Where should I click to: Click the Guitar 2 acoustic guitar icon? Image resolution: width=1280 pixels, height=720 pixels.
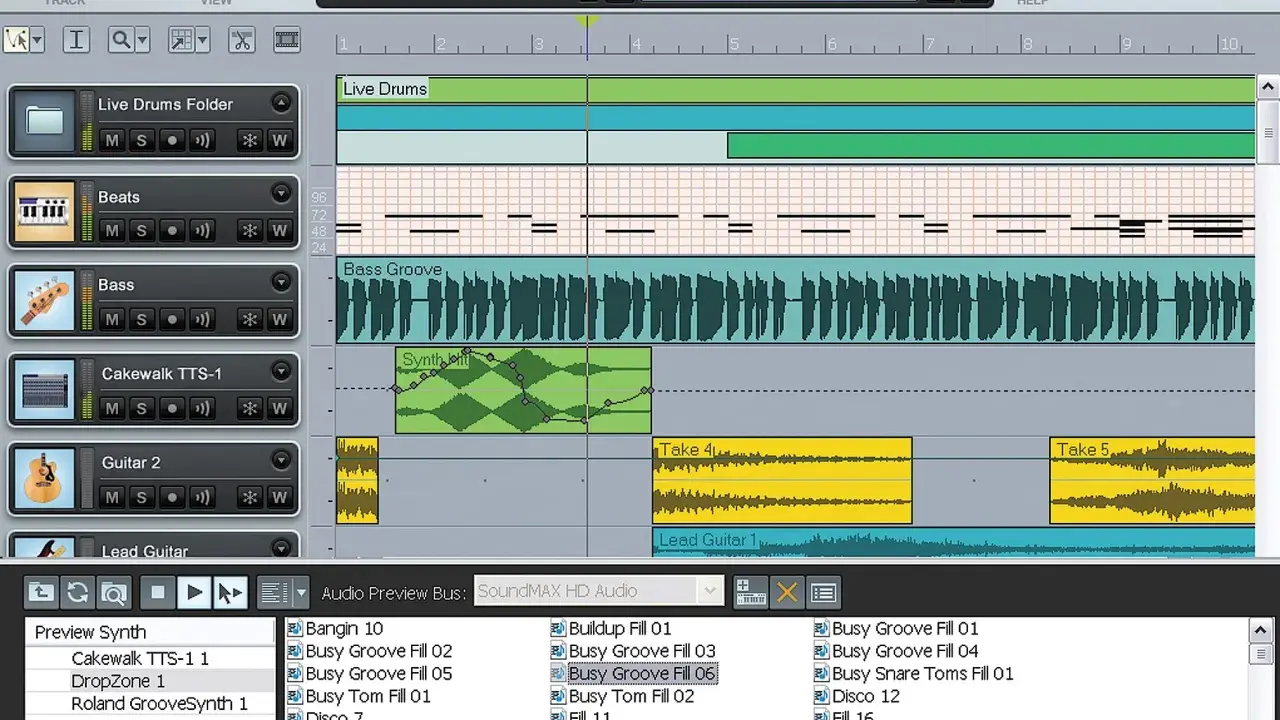pyautogui.click(x=45, y=478)
